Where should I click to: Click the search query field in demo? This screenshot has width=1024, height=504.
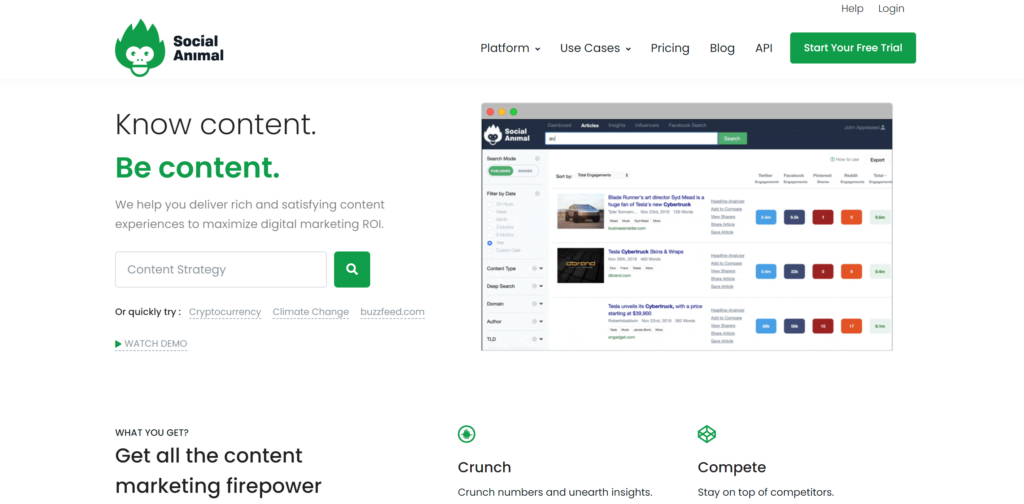(x=632, y=138)
